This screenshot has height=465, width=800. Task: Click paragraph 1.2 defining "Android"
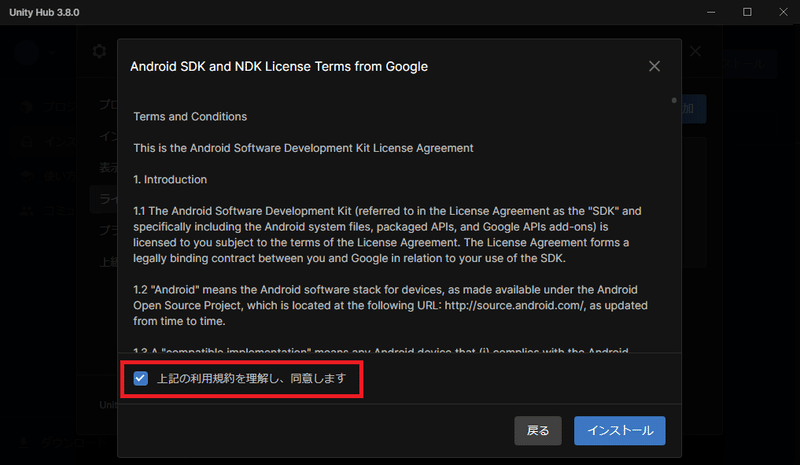pos(390,305)
